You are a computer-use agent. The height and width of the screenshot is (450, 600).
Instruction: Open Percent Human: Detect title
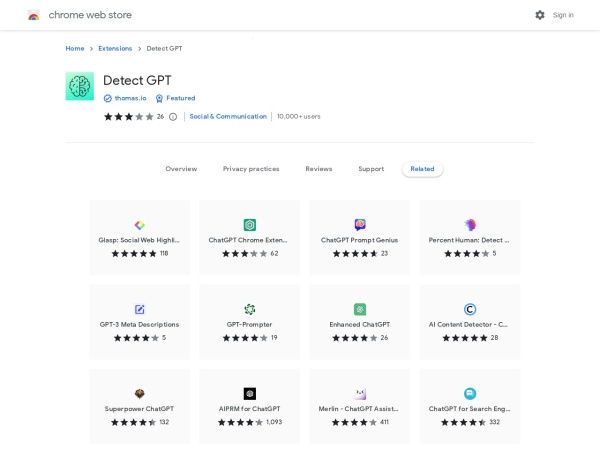click(x=469, y=240)
